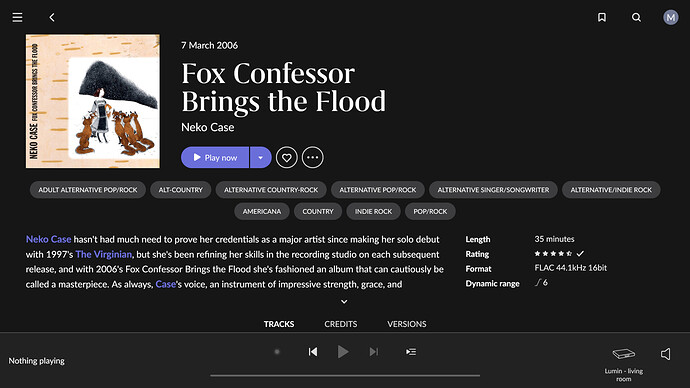Click the 7 March 2006 release date
Screen dimensions: 690x388
(x=209, y=45)
